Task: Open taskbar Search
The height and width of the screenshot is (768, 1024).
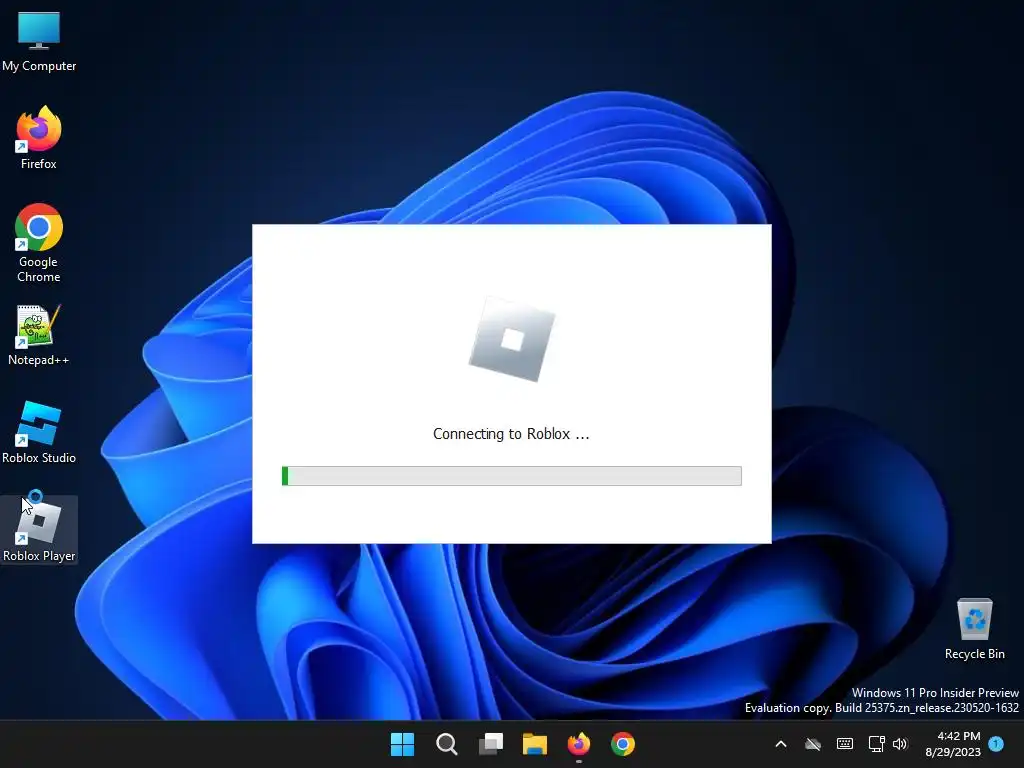Action: [x=447, y=744]
